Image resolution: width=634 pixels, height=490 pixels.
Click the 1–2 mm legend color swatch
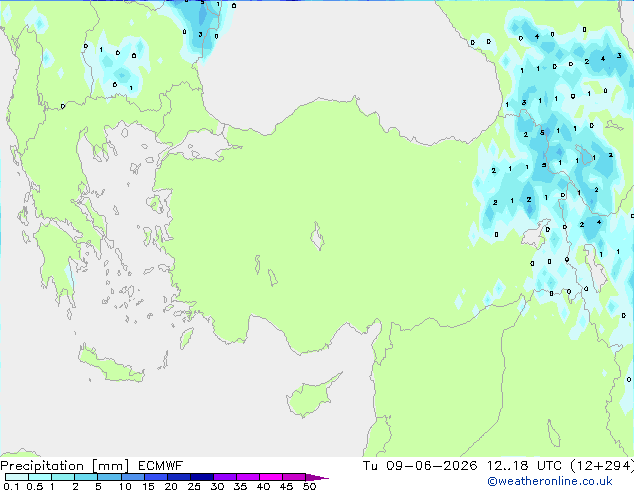click(63, 477)
